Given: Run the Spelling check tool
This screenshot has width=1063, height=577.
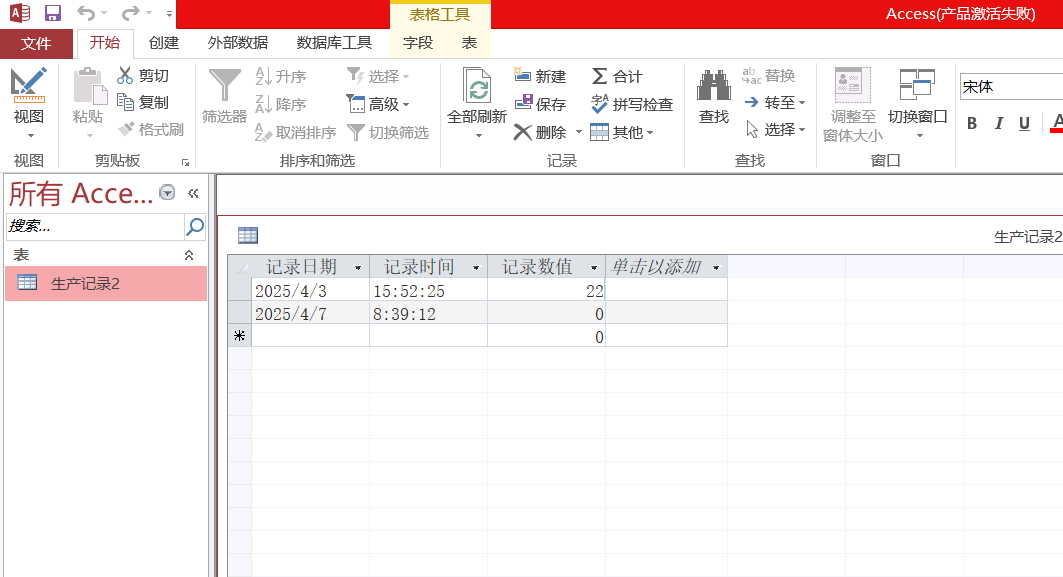Looking at the screenshot, I should pos(630,104).
